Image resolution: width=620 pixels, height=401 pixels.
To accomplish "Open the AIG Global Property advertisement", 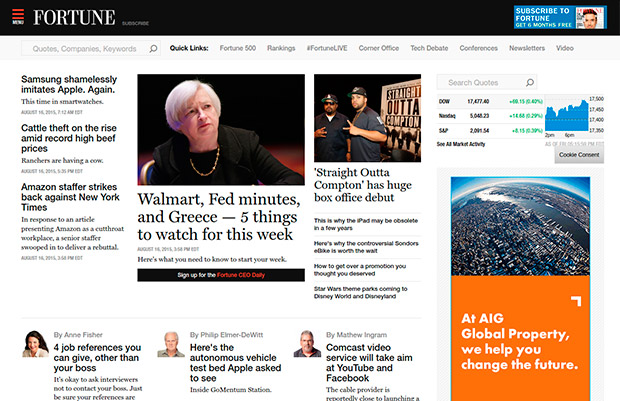I will [x=520, y=289].
